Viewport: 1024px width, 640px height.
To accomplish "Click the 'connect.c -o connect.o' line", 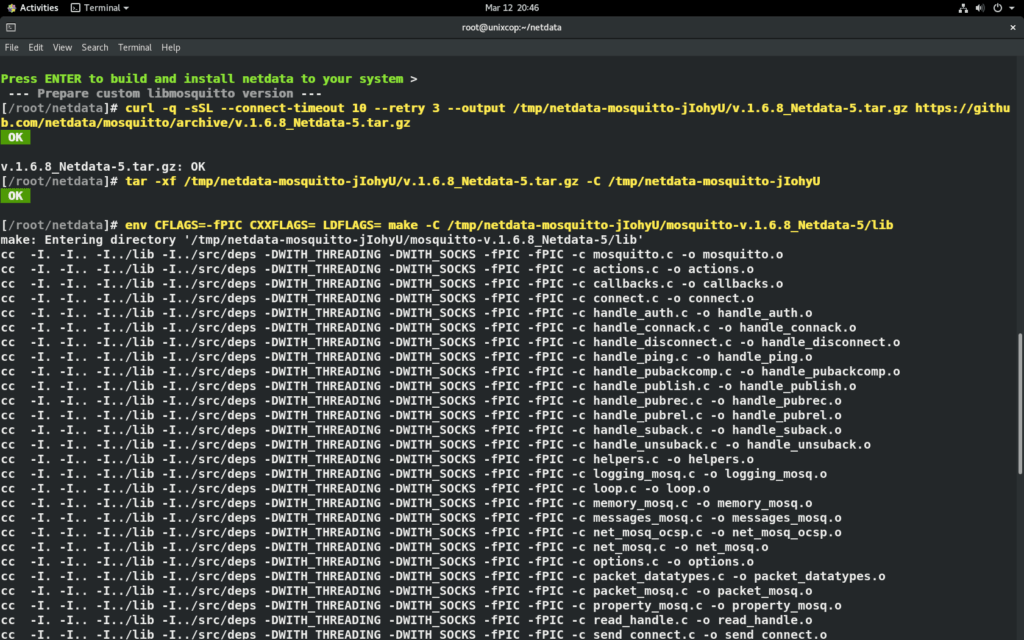I will coord(377,298).
